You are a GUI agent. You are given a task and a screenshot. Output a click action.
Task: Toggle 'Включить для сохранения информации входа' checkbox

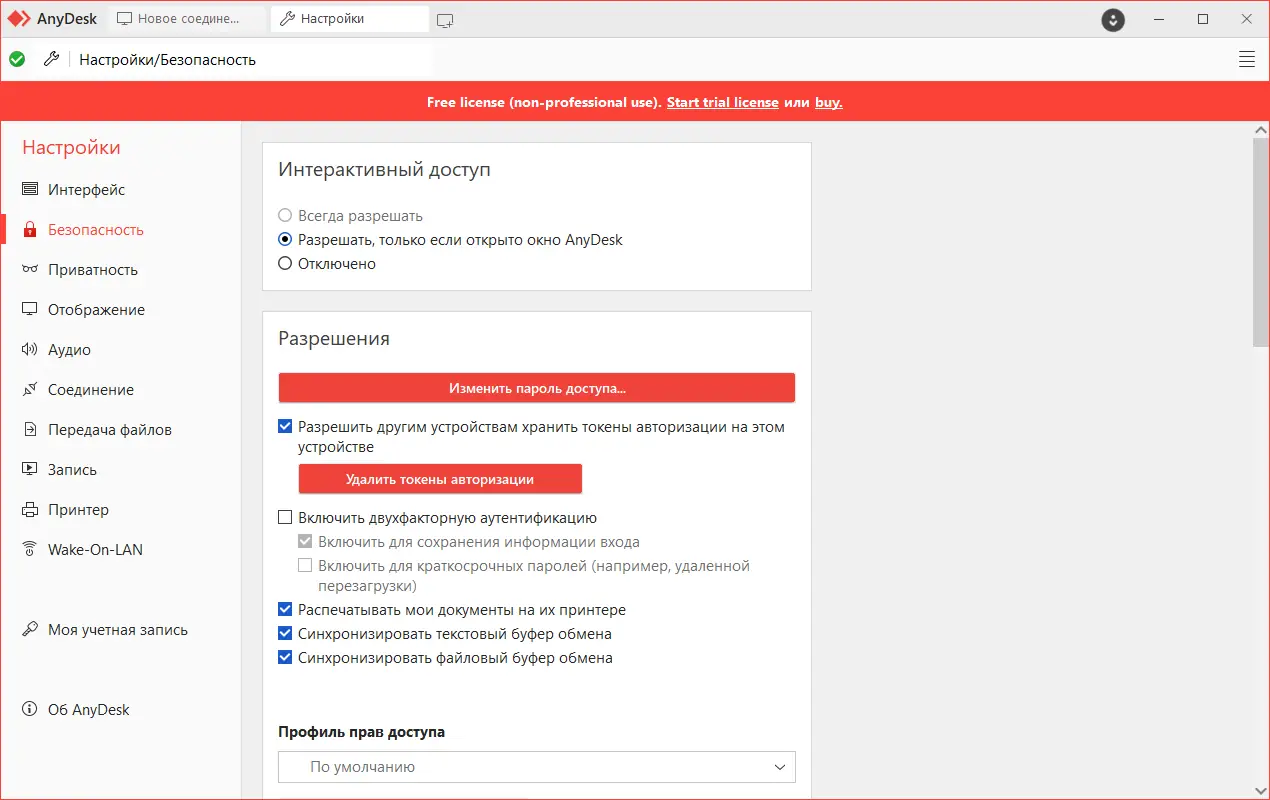pyautogui.click(x=305, y=541)
